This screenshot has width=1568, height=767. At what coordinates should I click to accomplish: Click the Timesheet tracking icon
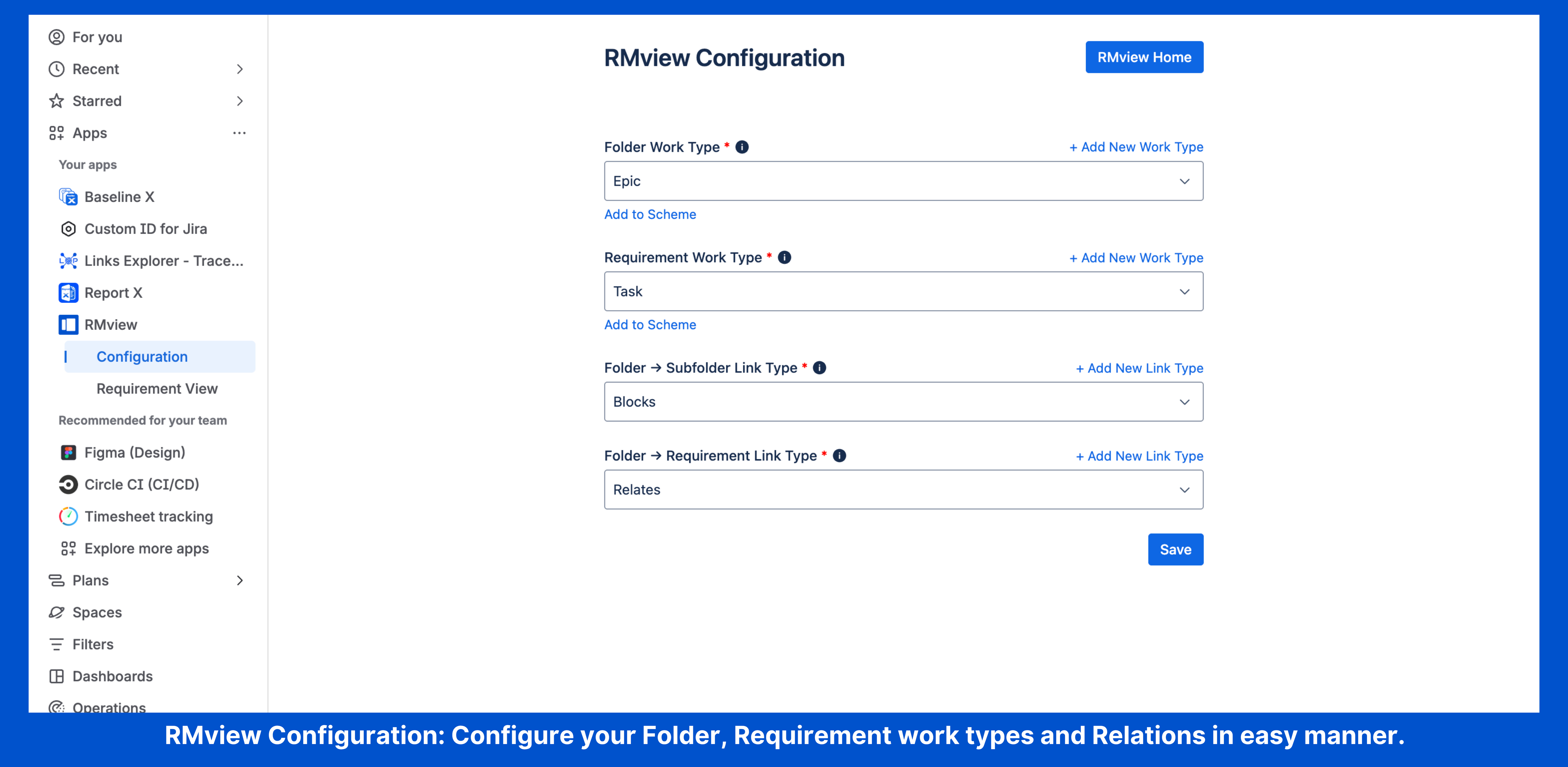pos(68,516)
